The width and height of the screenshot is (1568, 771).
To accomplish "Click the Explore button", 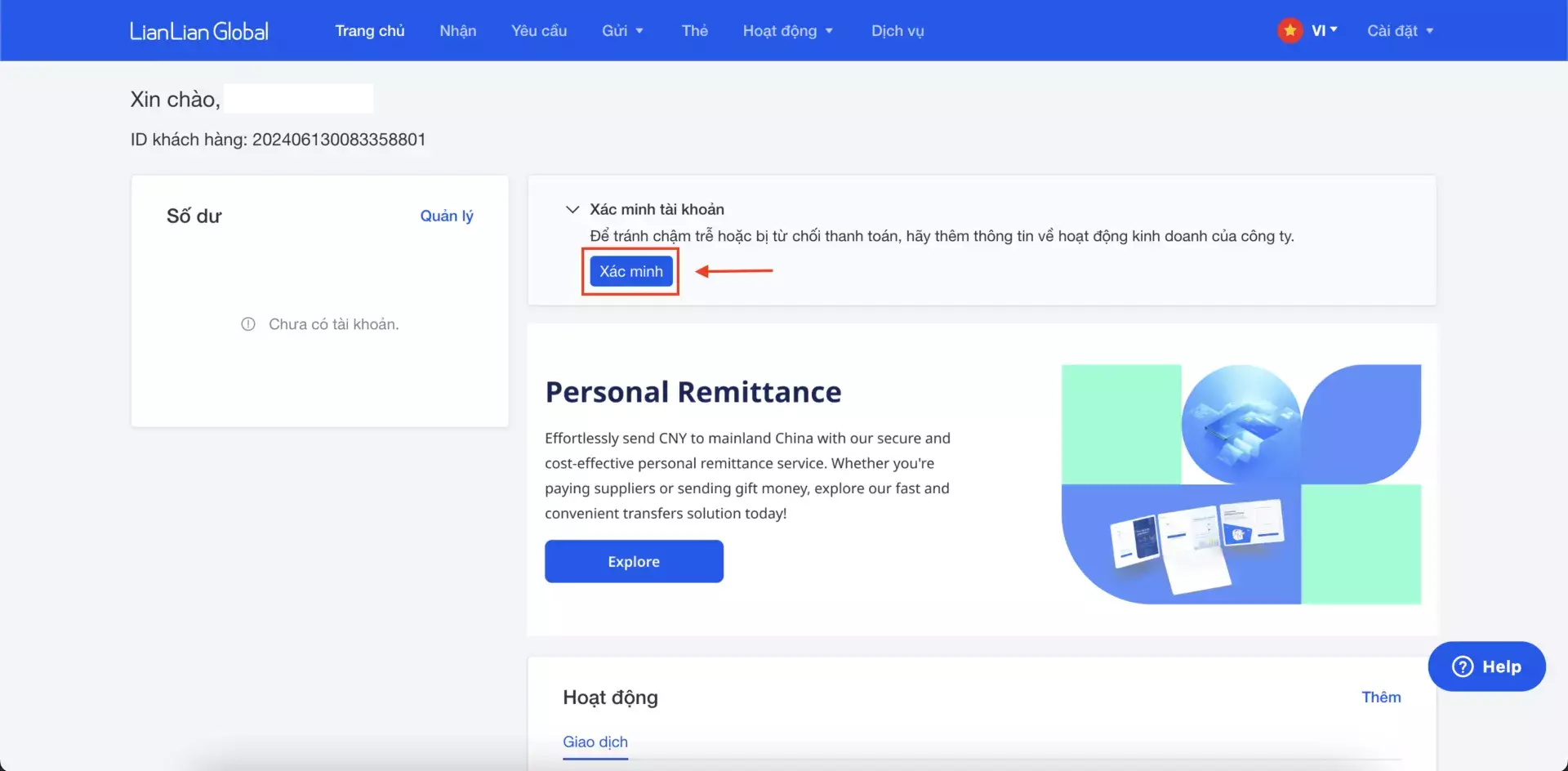I will (634, 561).
